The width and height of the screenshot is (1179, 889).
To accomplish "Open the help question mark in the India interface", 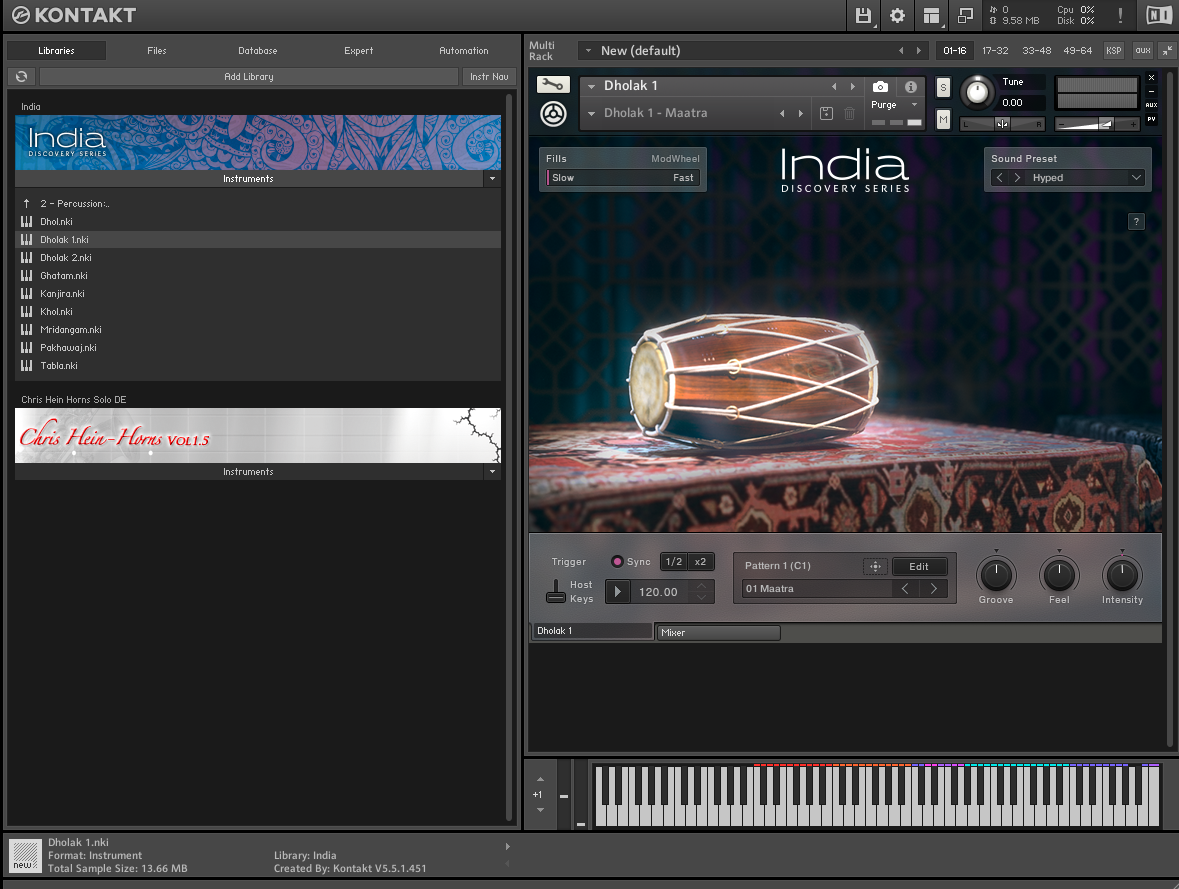I will (1136, 221).
